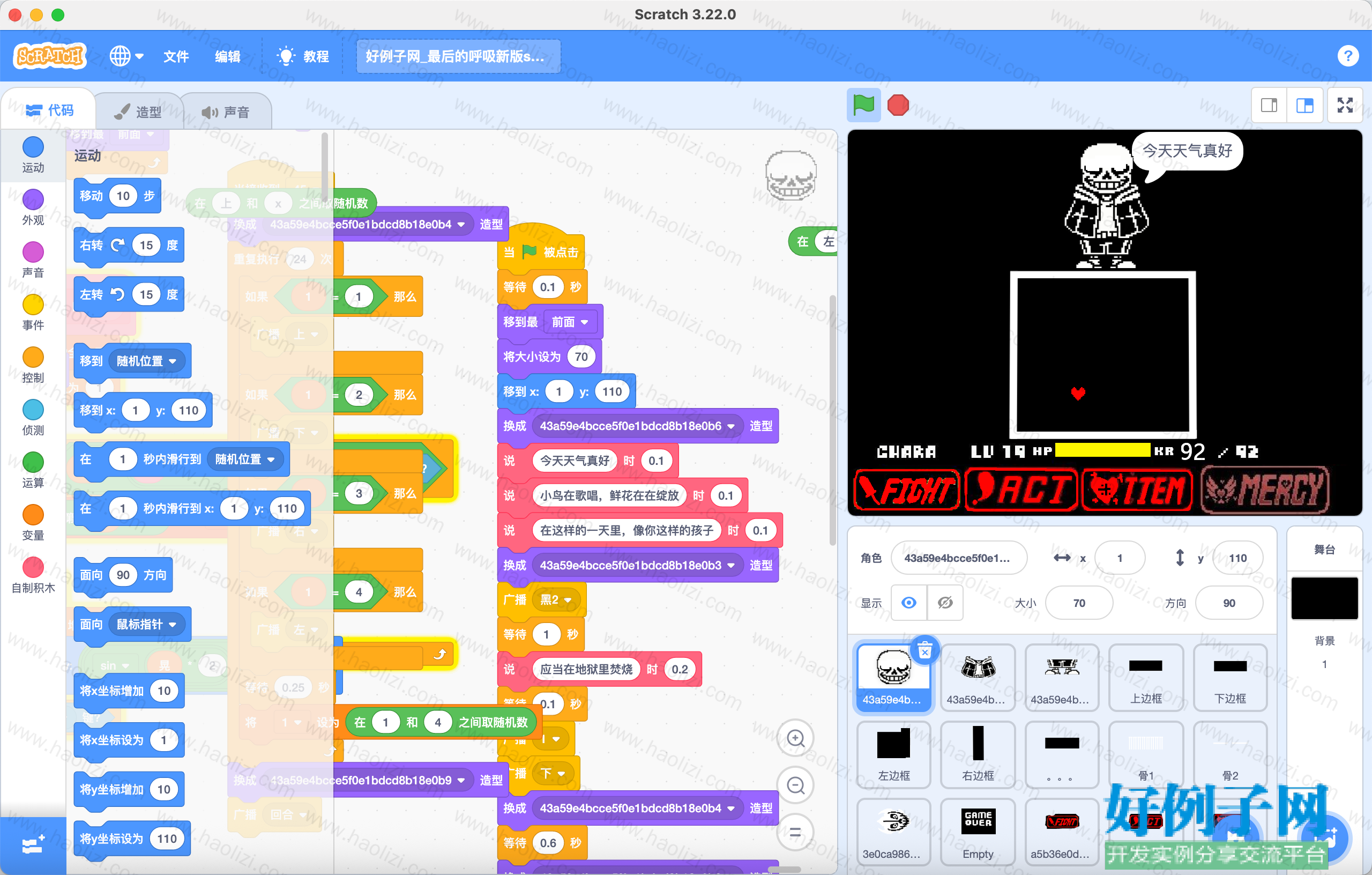Select the 运动 block category
The image size is (1372, 875).
[x=33, y=155]
